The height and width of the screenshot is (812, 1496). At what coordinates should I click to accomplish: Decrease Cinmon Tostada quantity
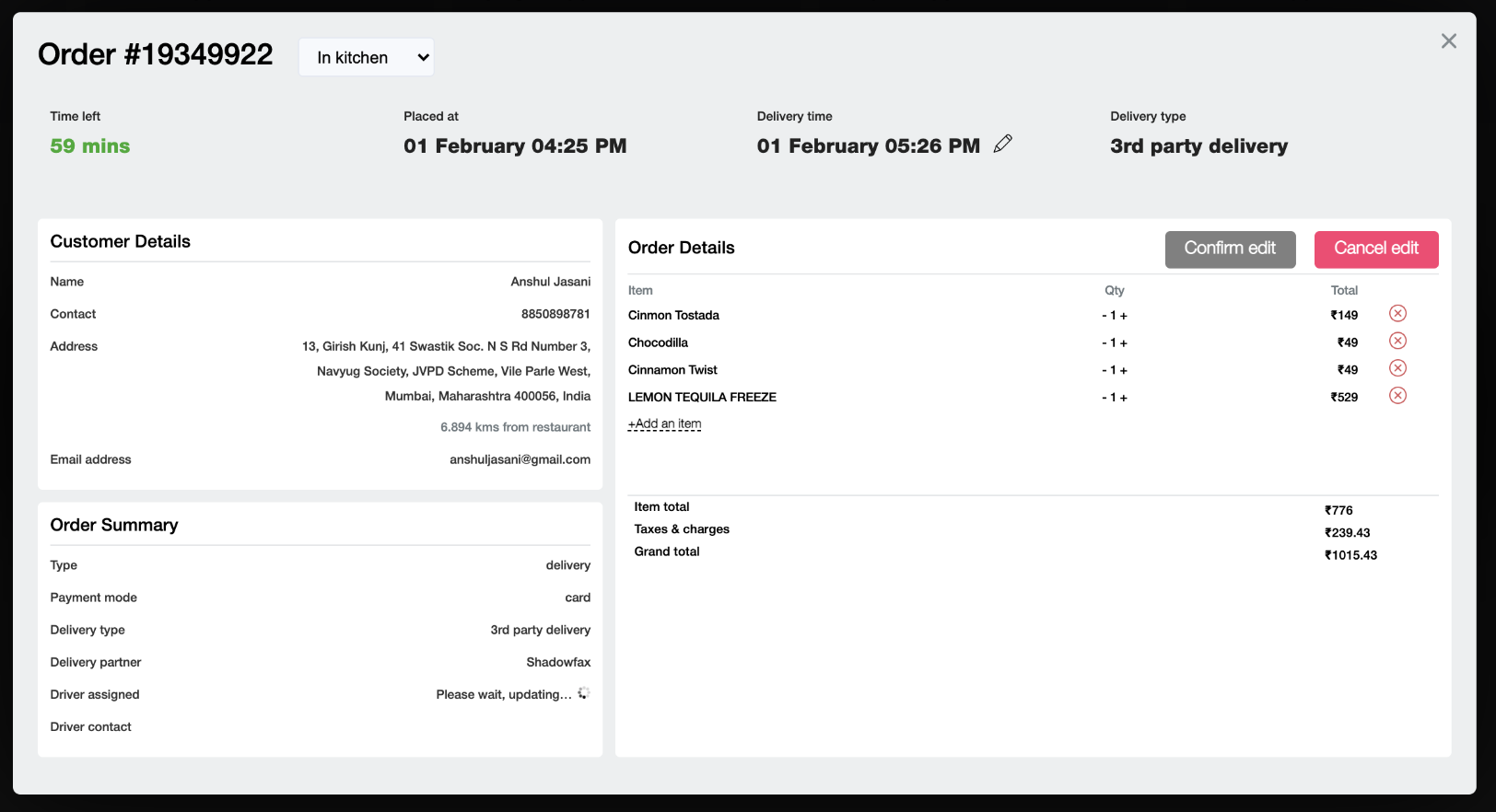[x=1104, y=316]
